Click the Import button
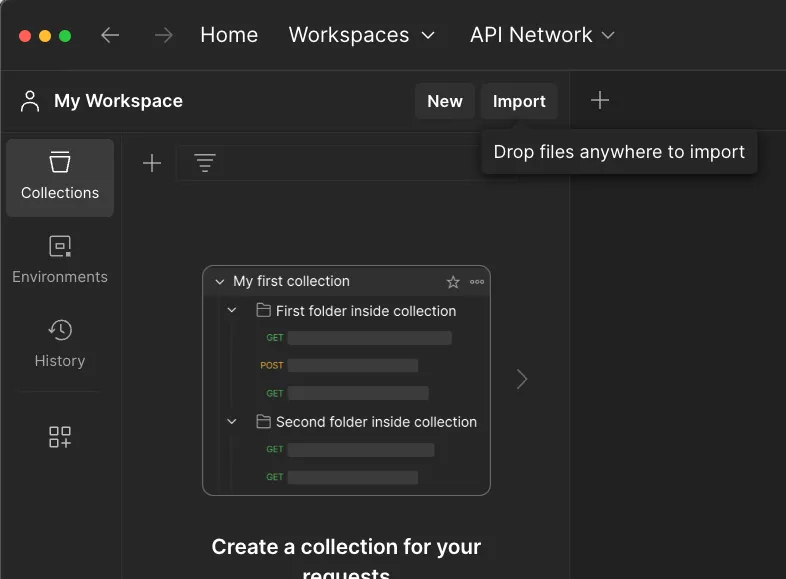The width and height of the screenshot is (786, 579). point(519,101)
